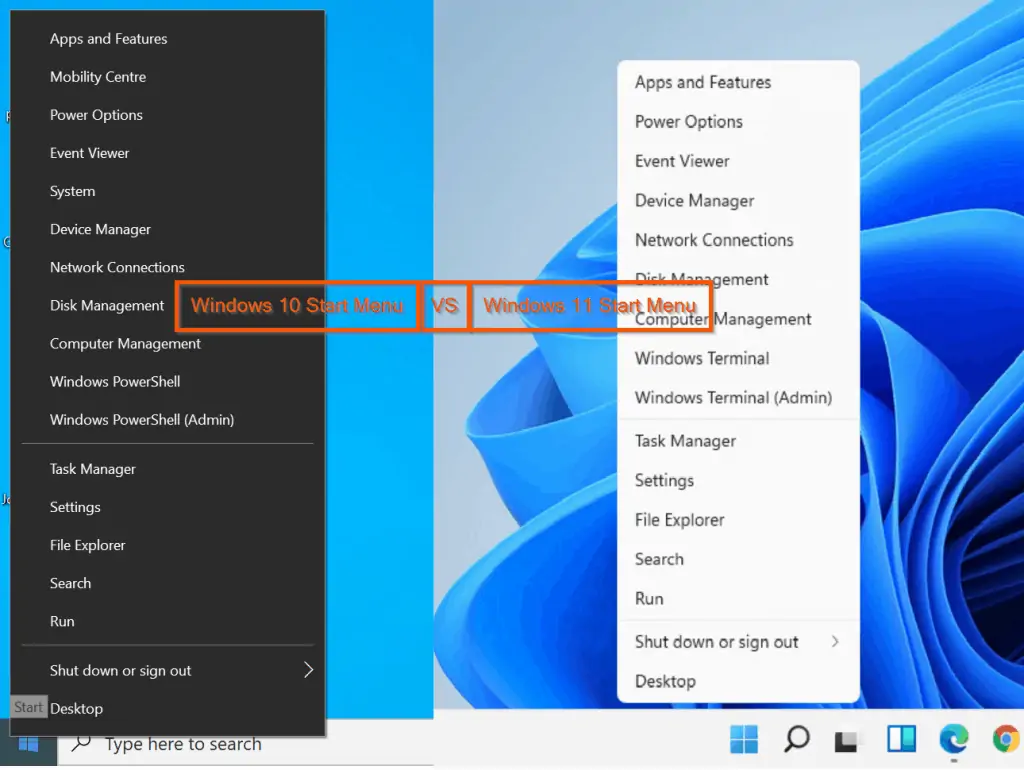Open Apps and Features in Windows 11 menu
The image size is (1024, 770).
[738, 82]
